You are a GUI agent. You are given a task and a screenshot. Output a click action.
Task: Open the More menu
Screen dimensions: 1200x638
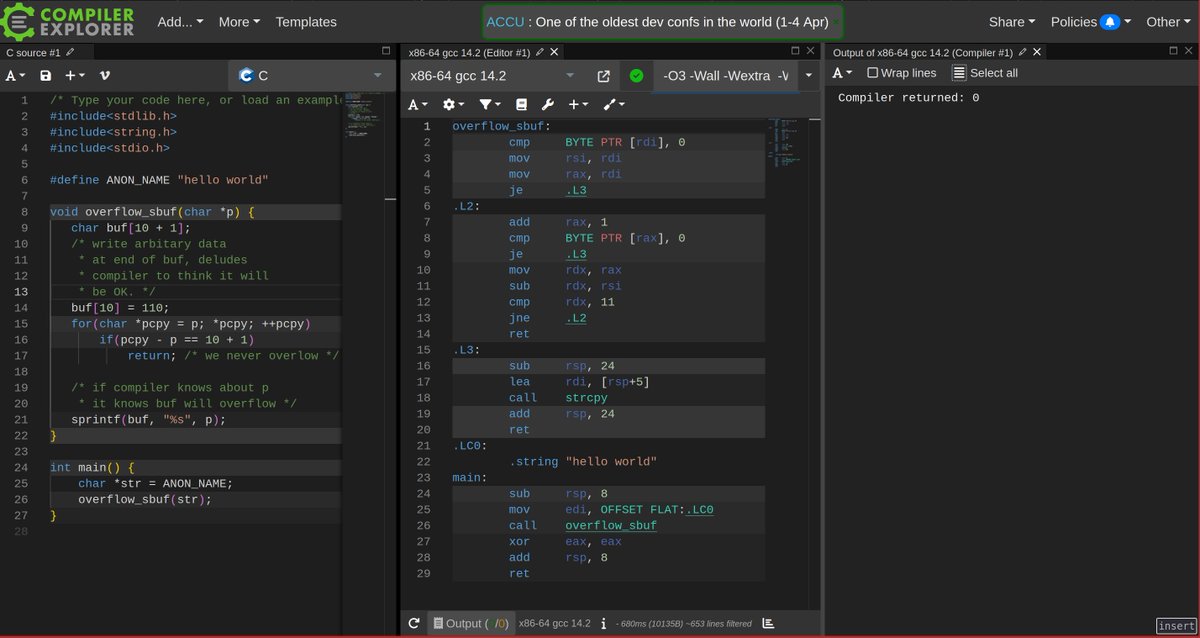239,21
